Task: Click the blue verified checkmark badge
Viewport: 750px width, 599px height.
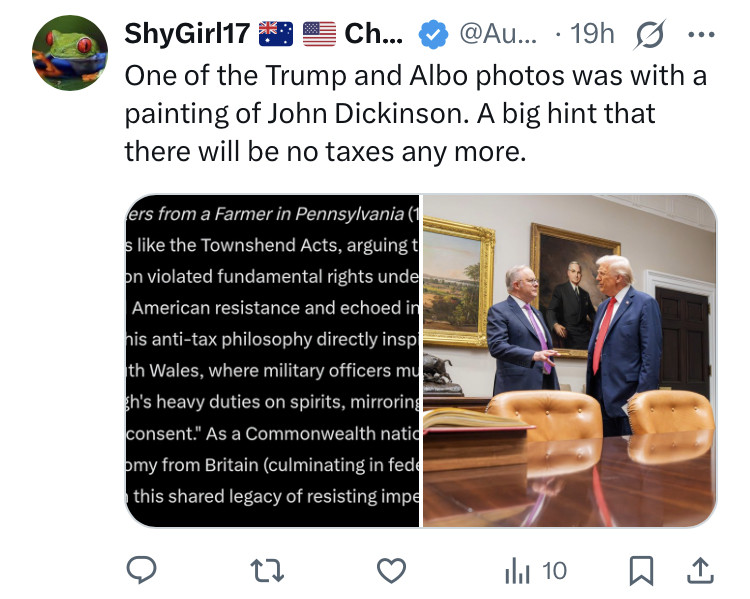Action: click(x=433, y=34)
